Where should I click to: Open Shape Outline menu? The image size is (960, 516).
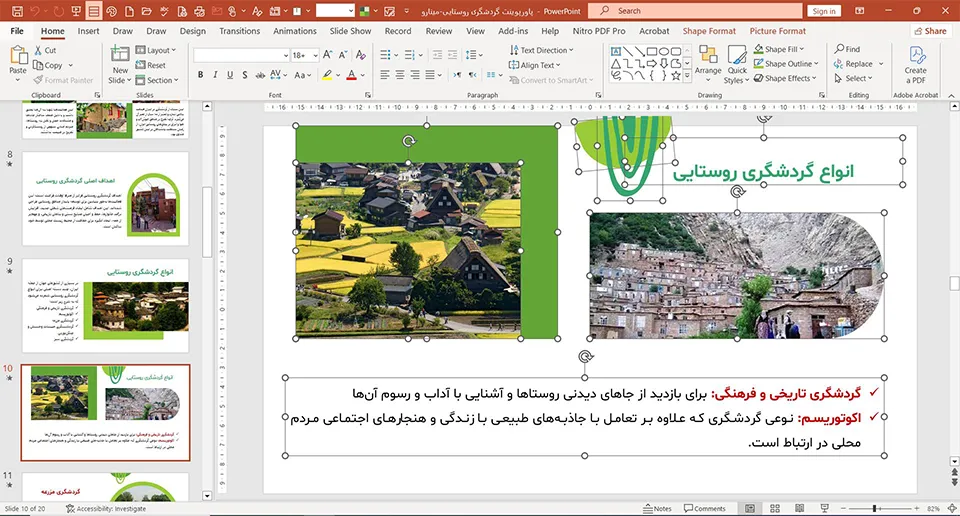point(786,64)
